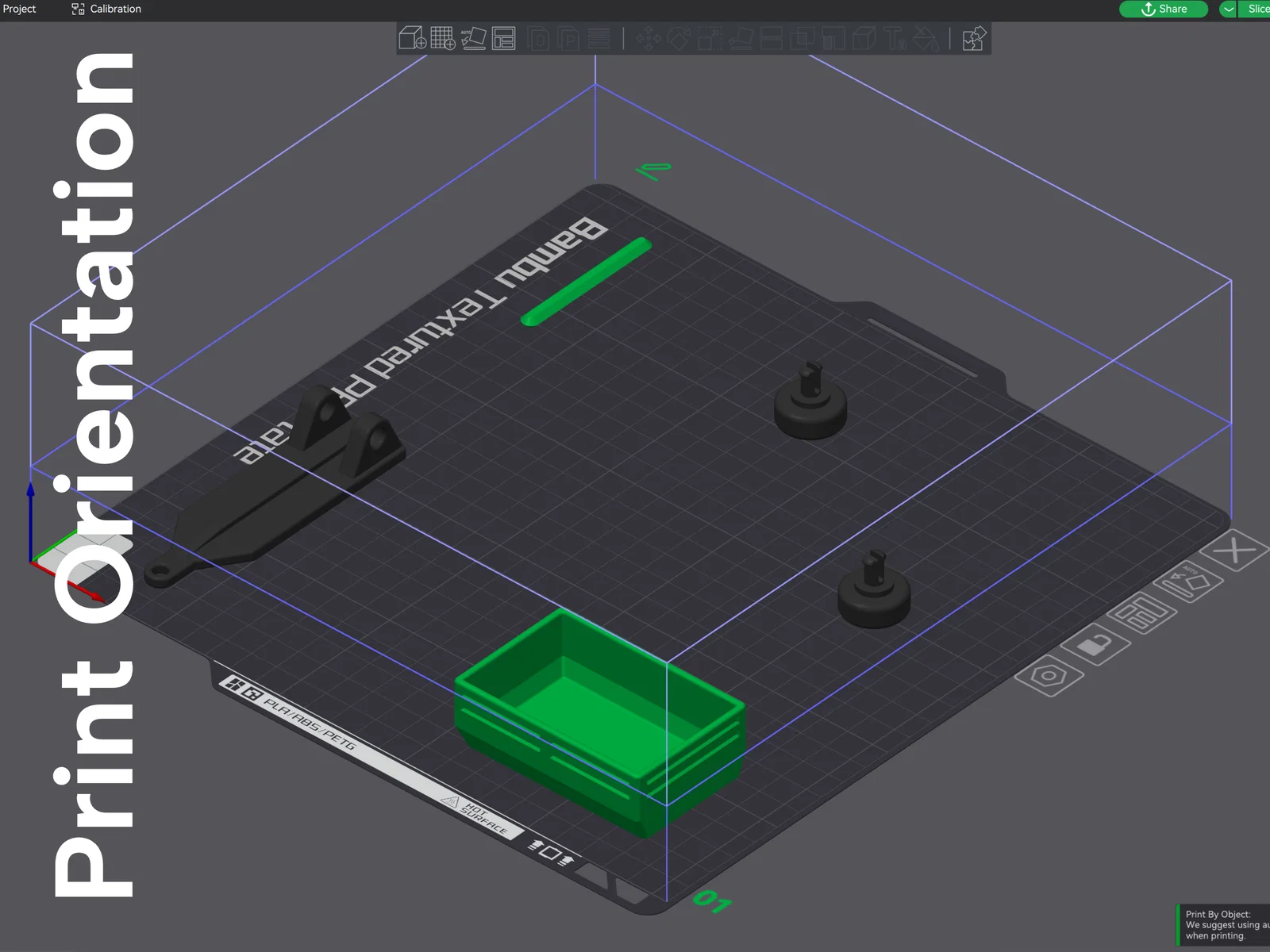Click the Add model cube icon
The height and width of the screenshot is (952, 1270).
413,38
